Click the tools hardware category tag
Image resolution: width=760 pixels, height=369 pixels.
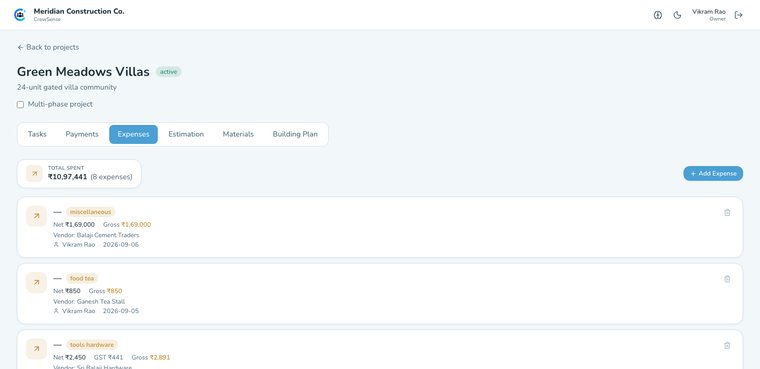click(92, 345)
